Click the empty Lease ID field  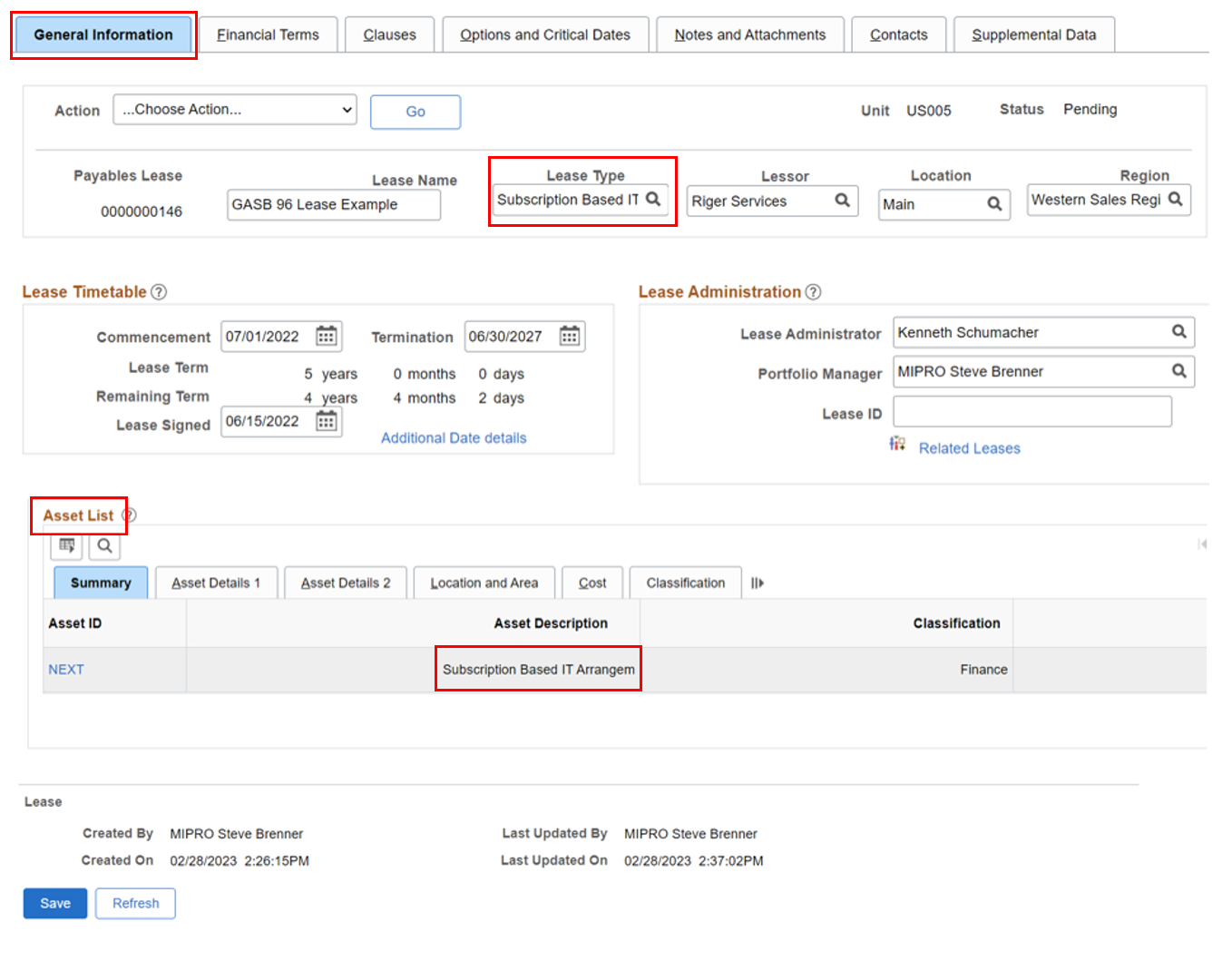(x=1032, y=411)
